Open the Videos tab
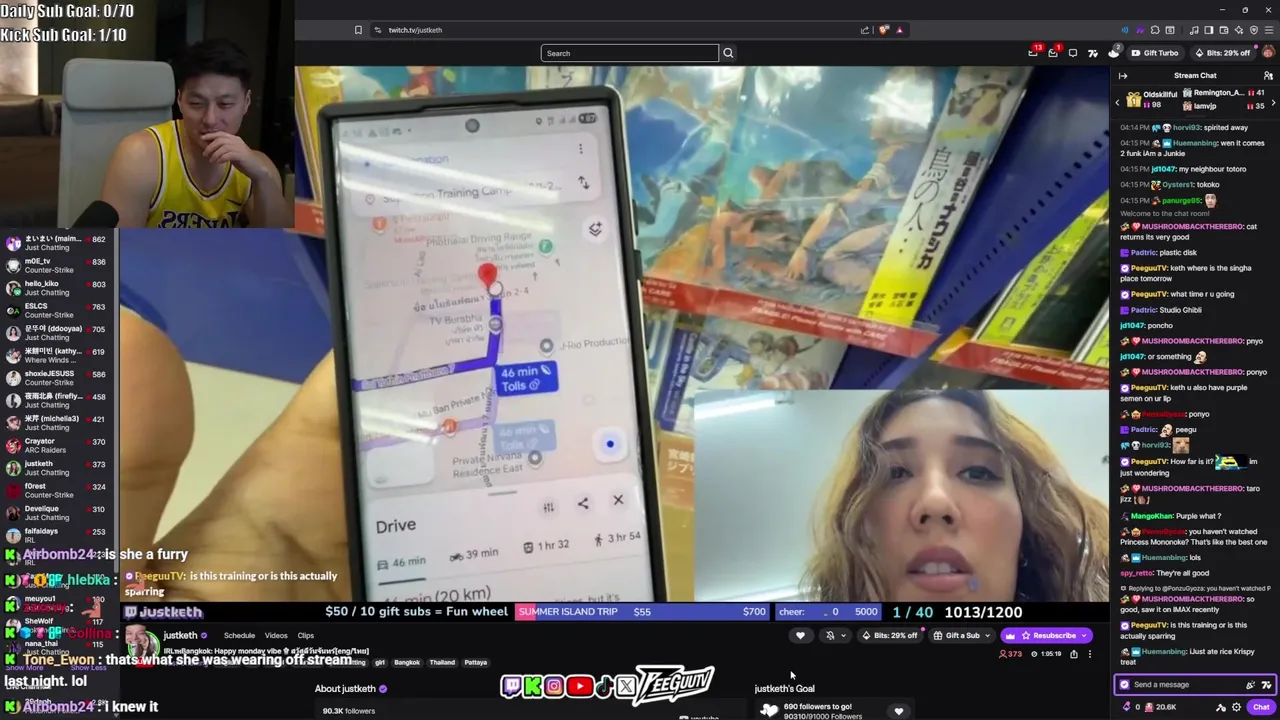The height and width of the screenshot is (720, 1280). point(276,636)
